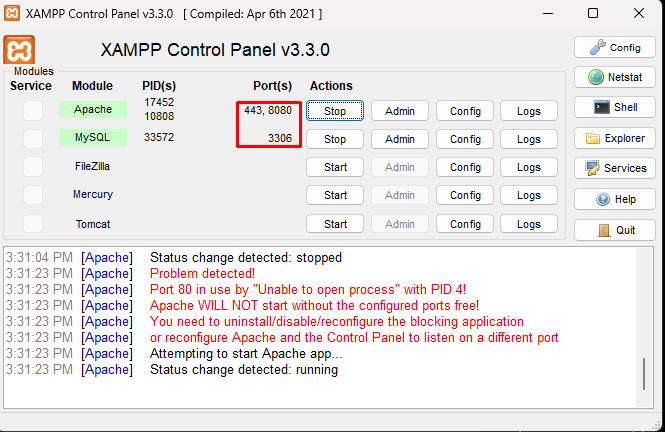Click the log vertical scrollbar thumb
The width and height of the screenshot is (665, 432).
tap(644, 374)
